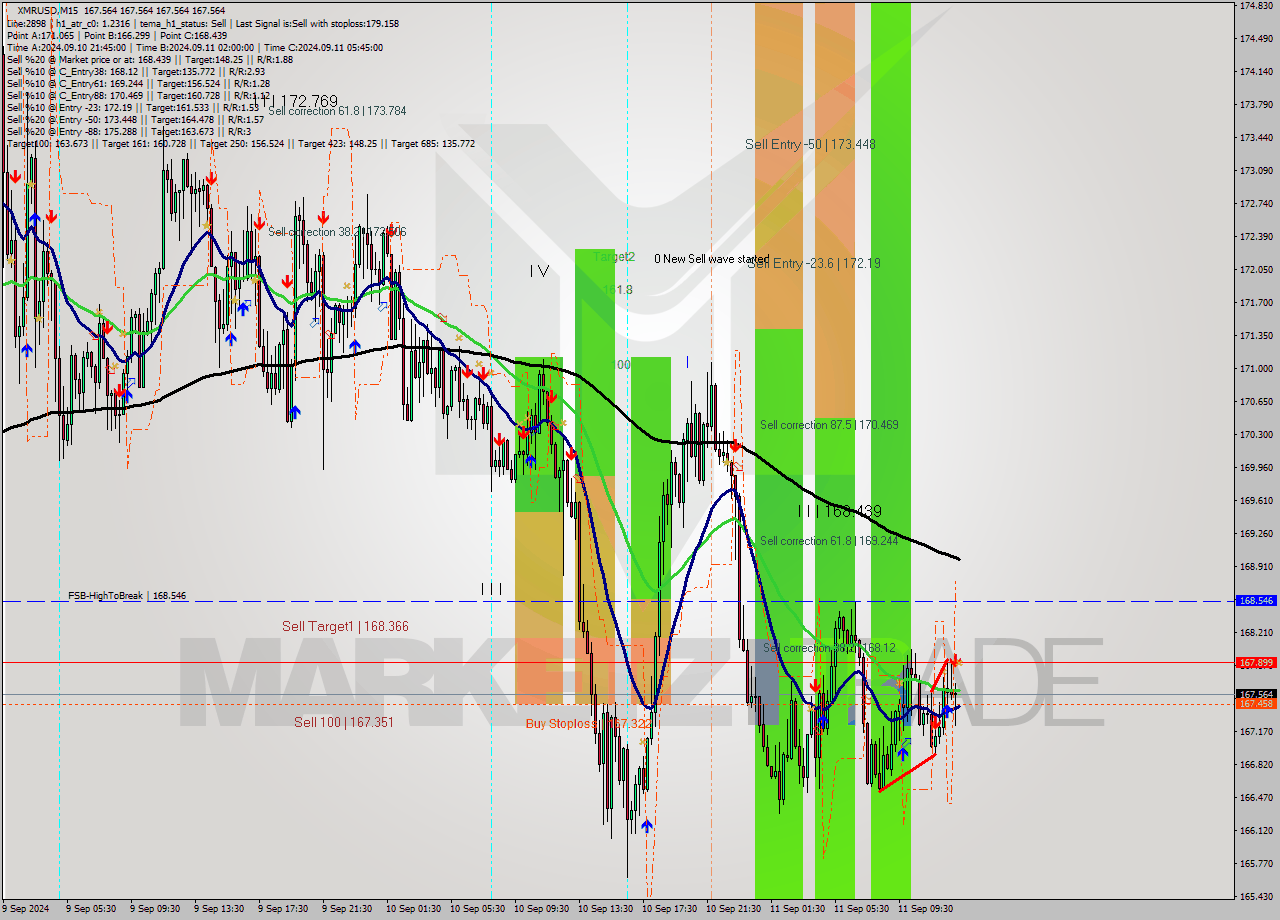Click the 169.260 price axis value
Screen dimensions: 1280x920
coord(1256,534)
